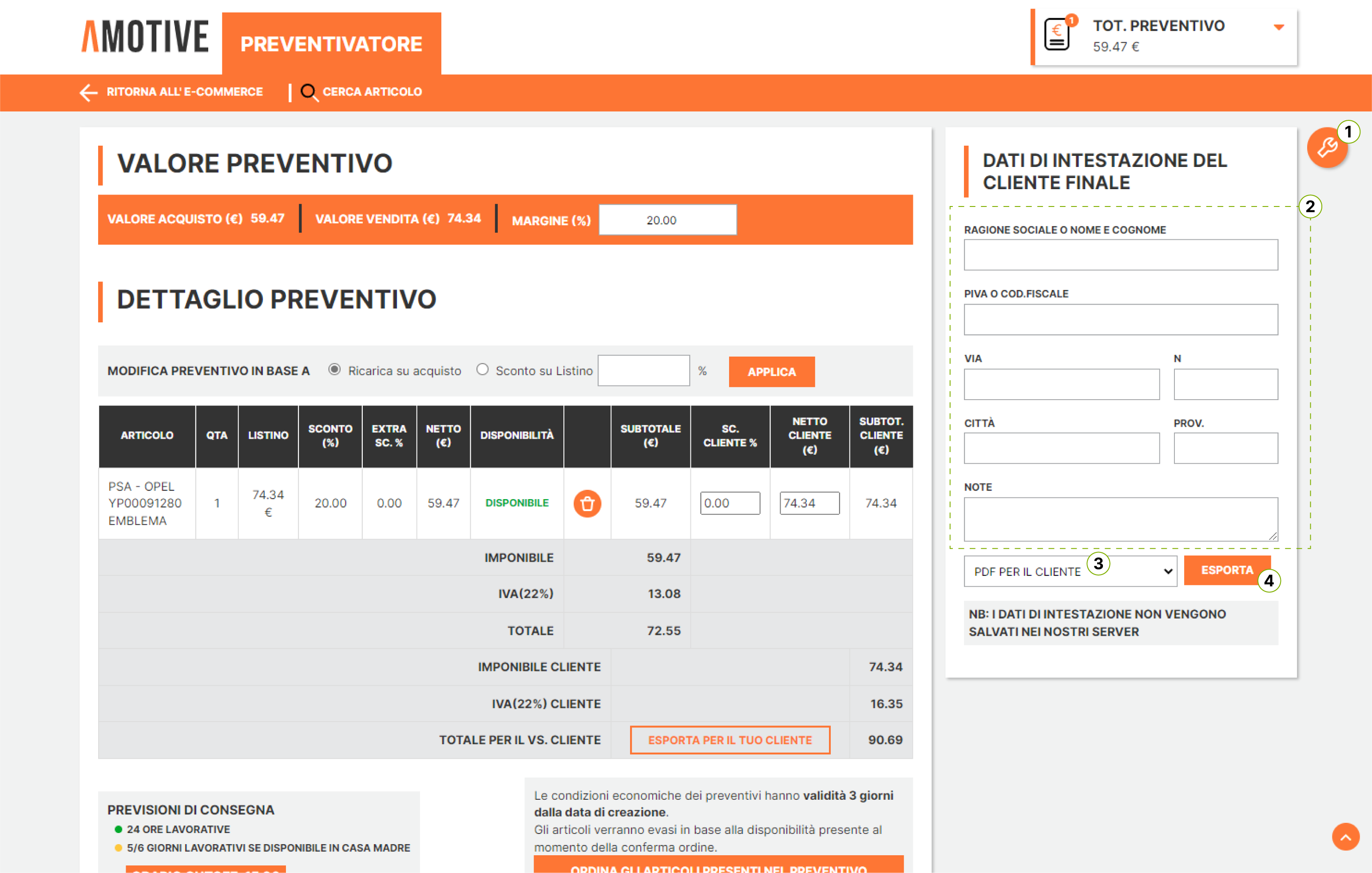Expand the Tot. Preventivo dropdown arrow
Screen dimensions: 1372x873
[x=1279, y=28]
